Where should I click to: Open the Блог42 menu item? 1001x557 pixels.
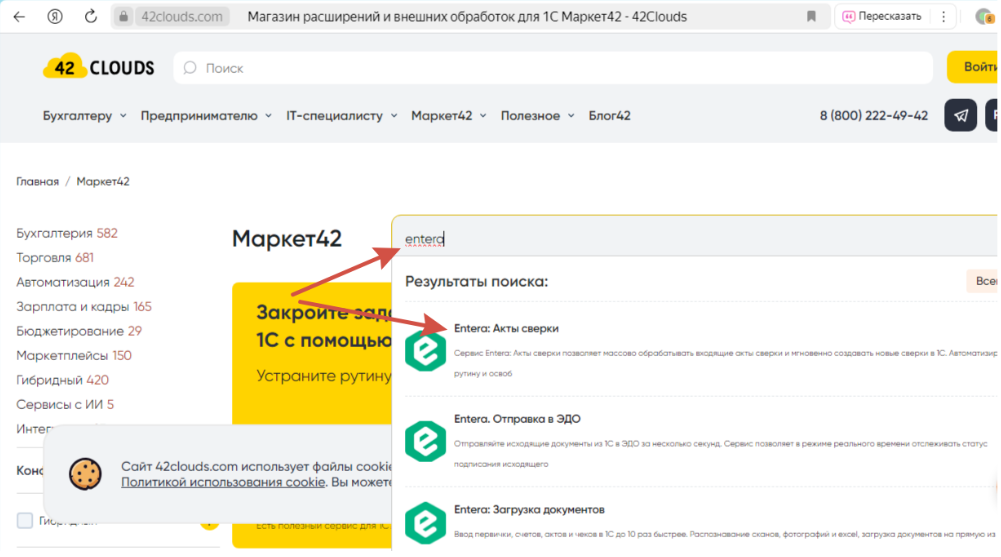point(609,115)
